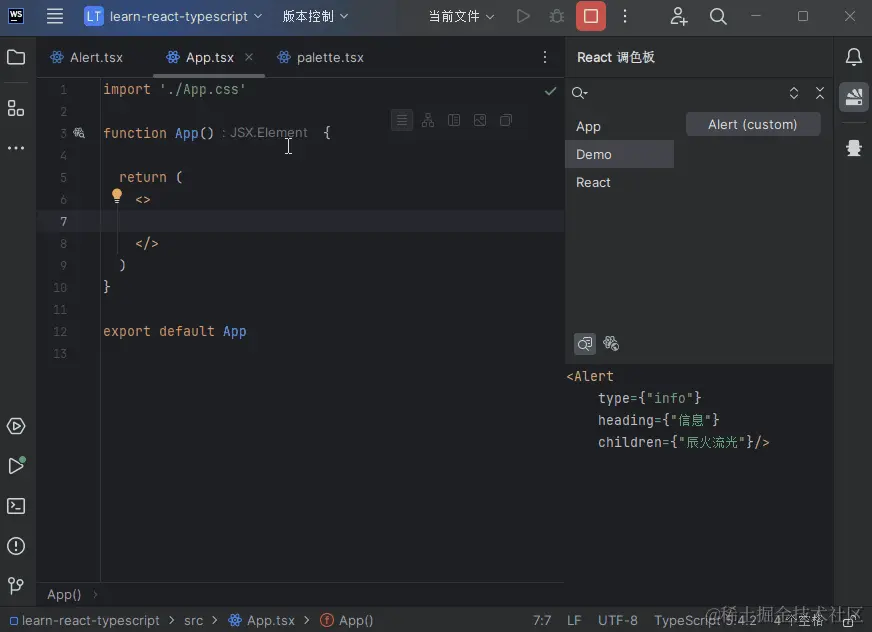
Task: Select React category in palette
Action: [619, 182]
